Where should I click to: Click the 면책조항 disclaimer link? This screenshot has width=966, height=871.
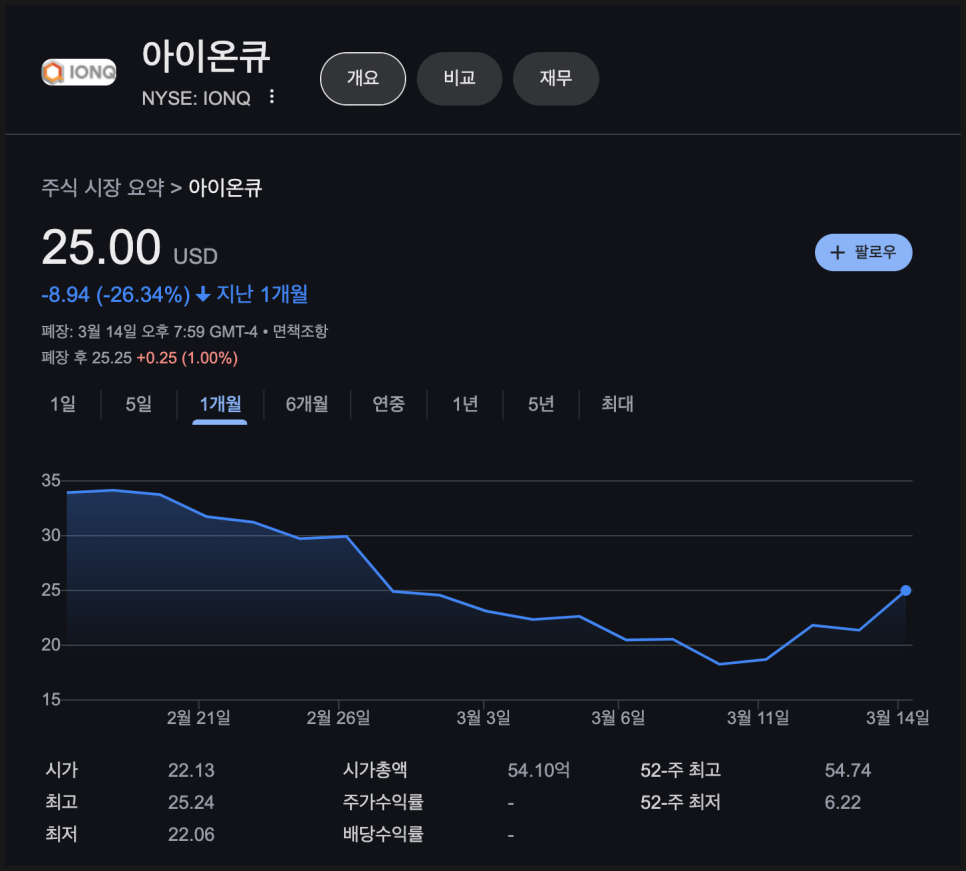pos(301,331)
